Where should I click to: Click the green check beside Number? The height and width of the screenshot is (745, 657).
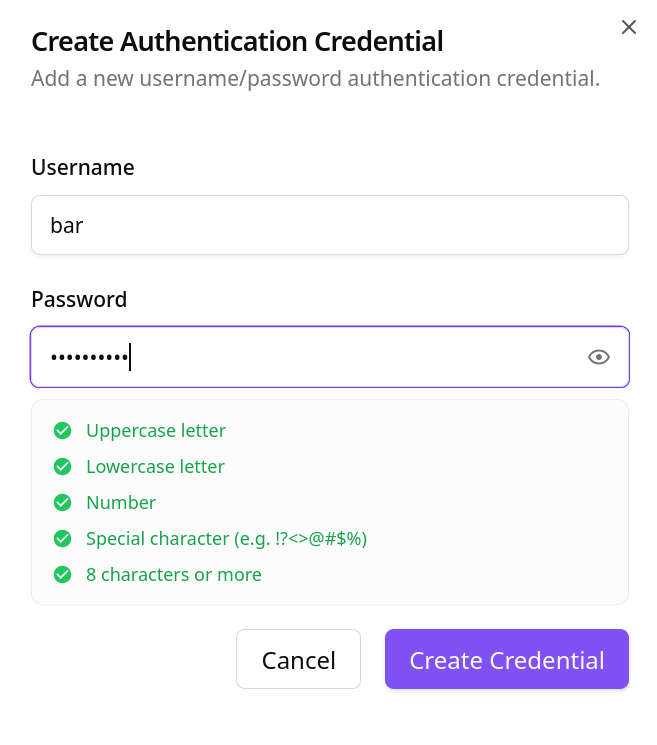tap(63, 503)
